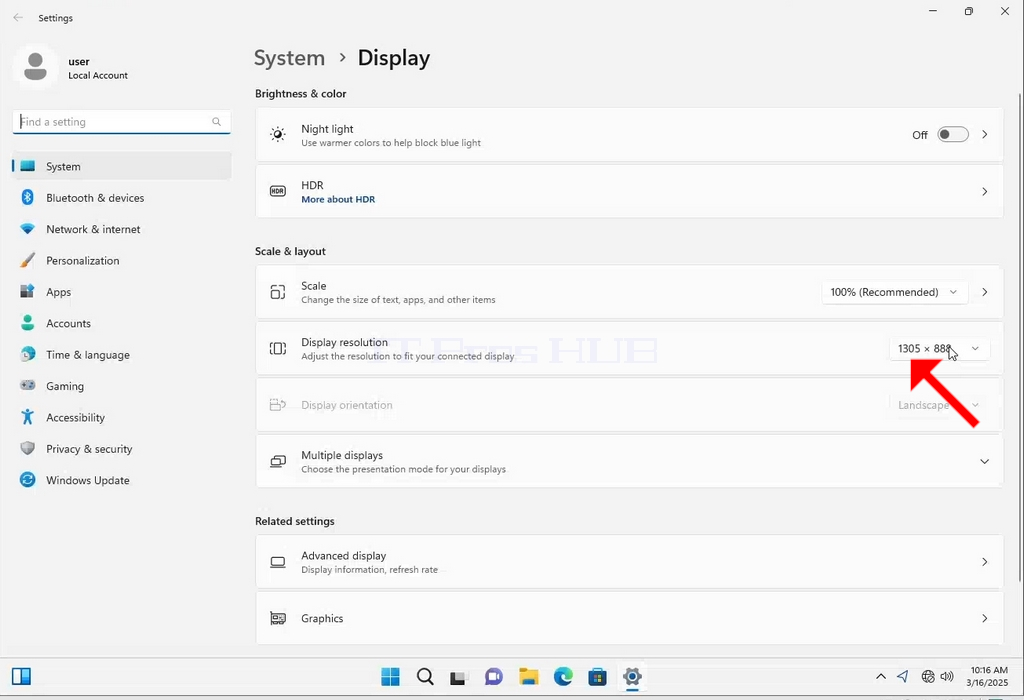Open the More about HDR link

point(338,200)
